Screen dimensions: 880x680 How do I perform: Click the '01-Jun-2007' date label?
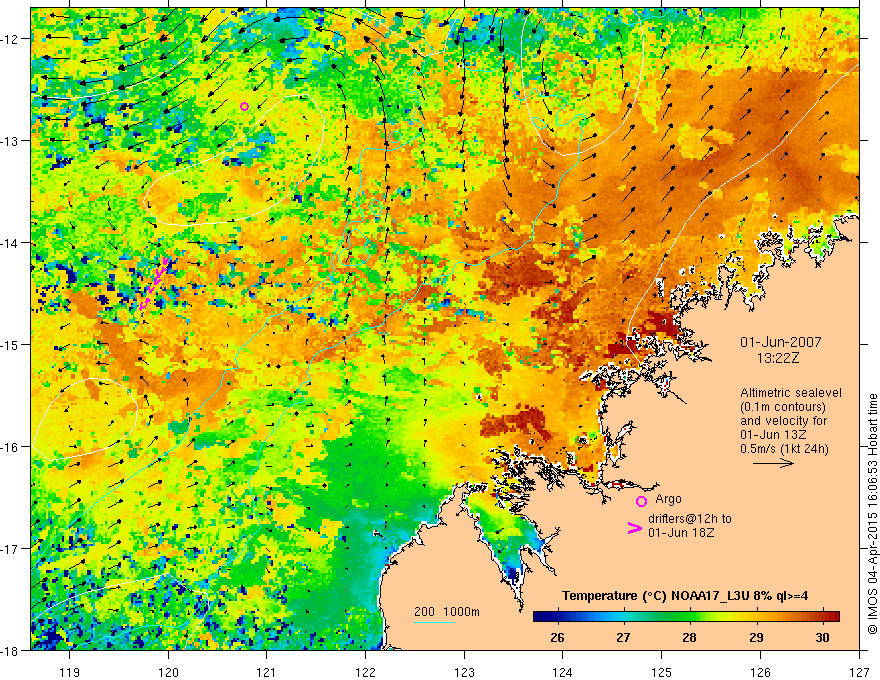pos(781,342)
